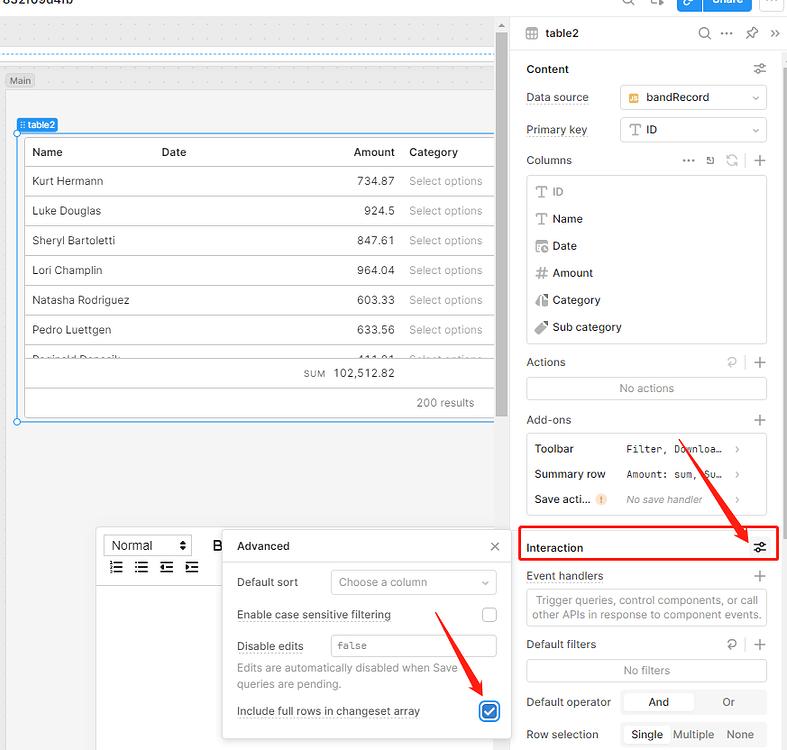Select the Name column in Columns list
787x750 pixels.
[x=646, y=219]
